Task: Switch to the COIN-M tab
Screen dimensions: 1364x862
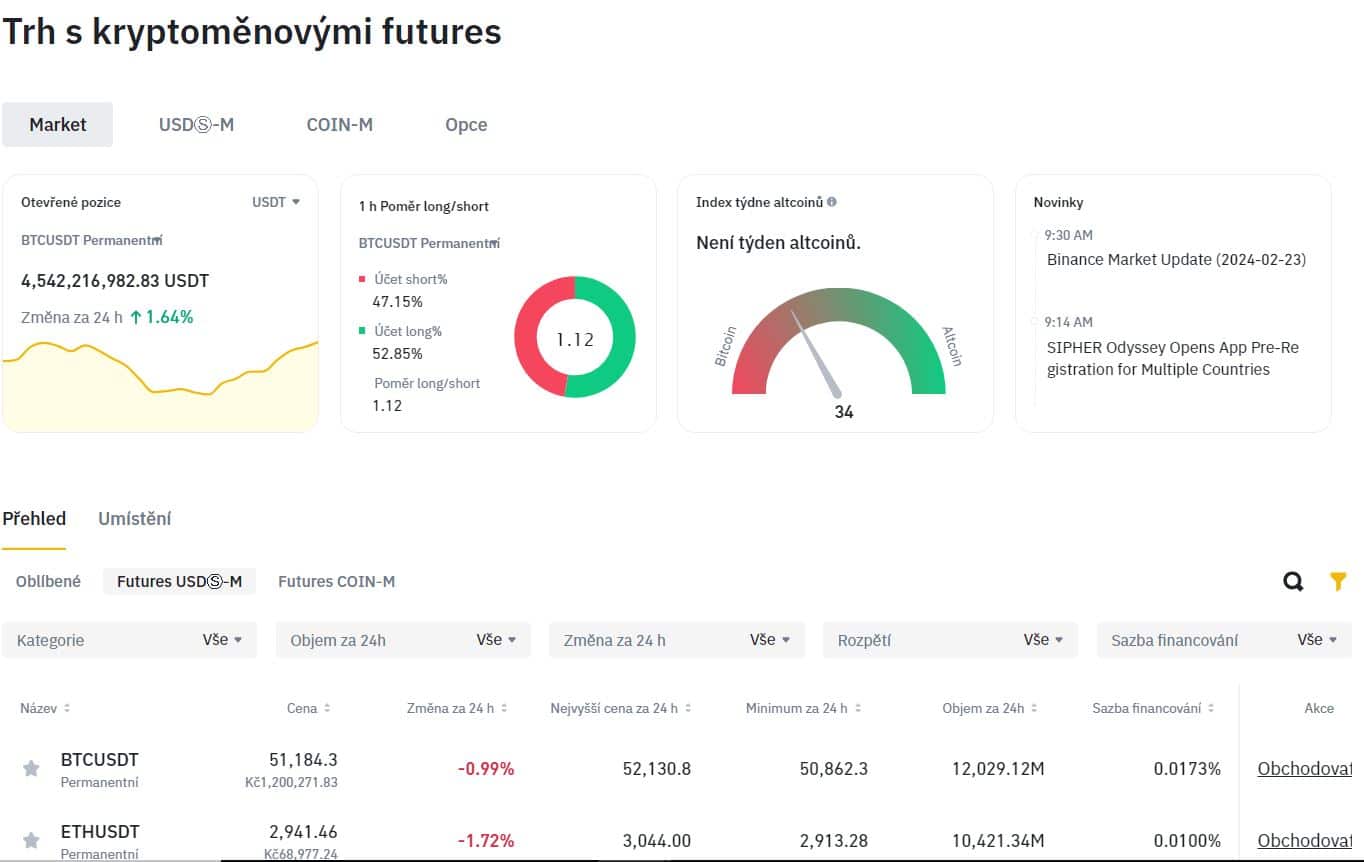Action: 340,125
